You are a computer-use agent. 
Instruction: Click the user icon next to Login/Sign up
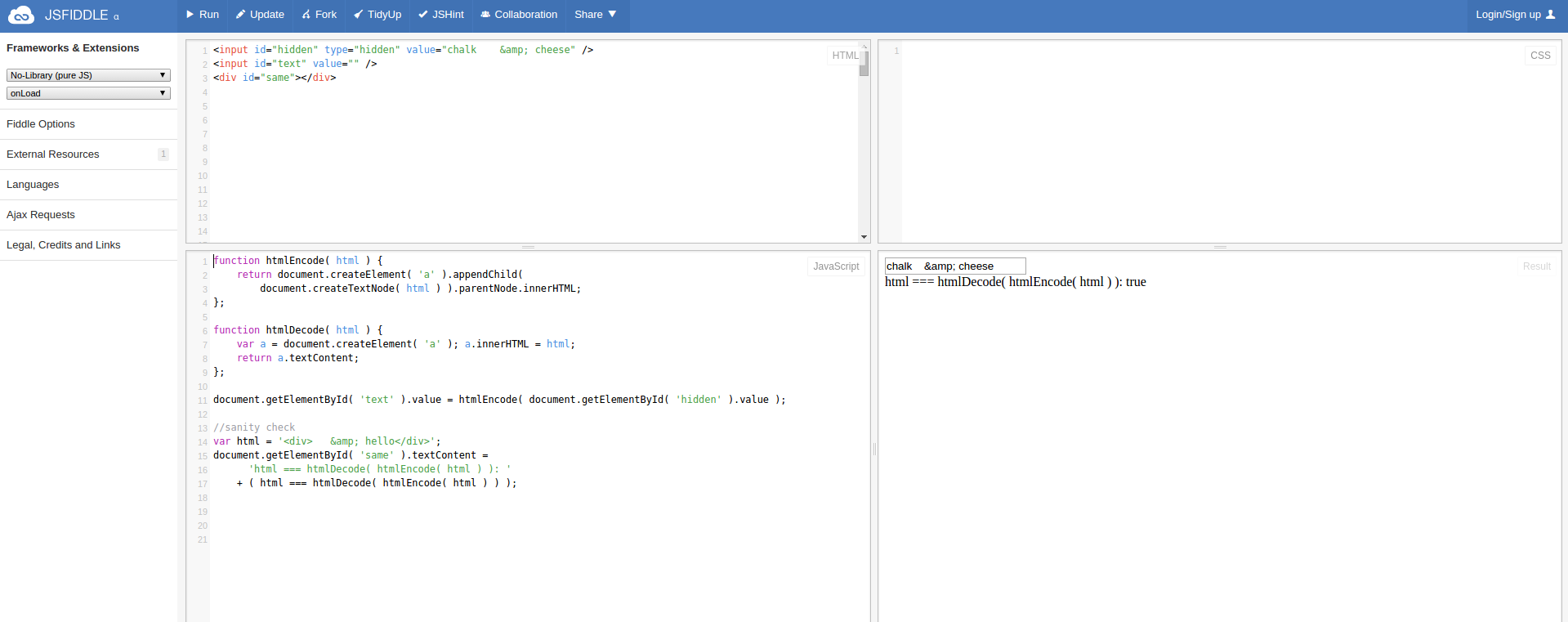point(1550,15)
